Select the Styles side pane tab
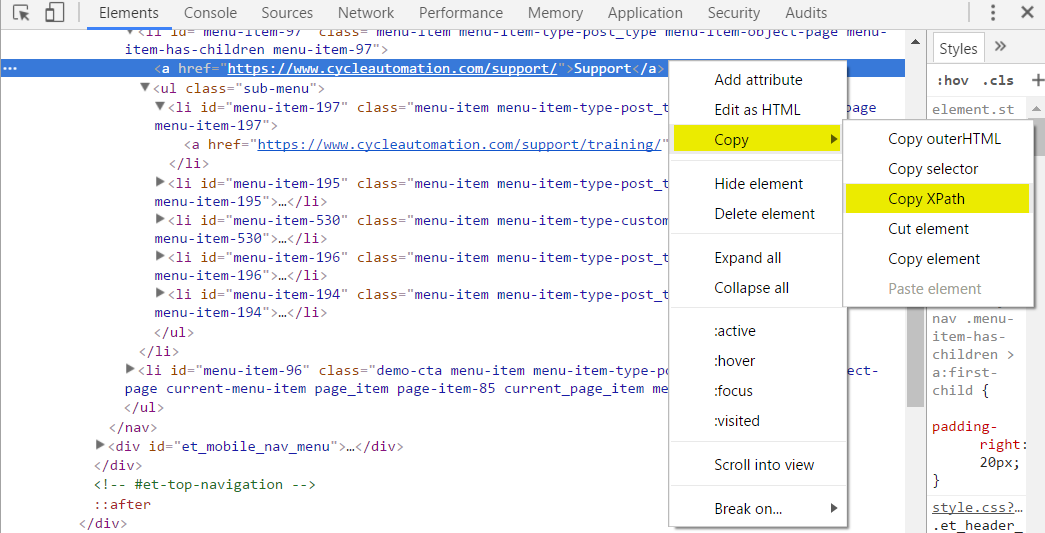This screenshot has width=1045, height=533. tap(958, 49)
